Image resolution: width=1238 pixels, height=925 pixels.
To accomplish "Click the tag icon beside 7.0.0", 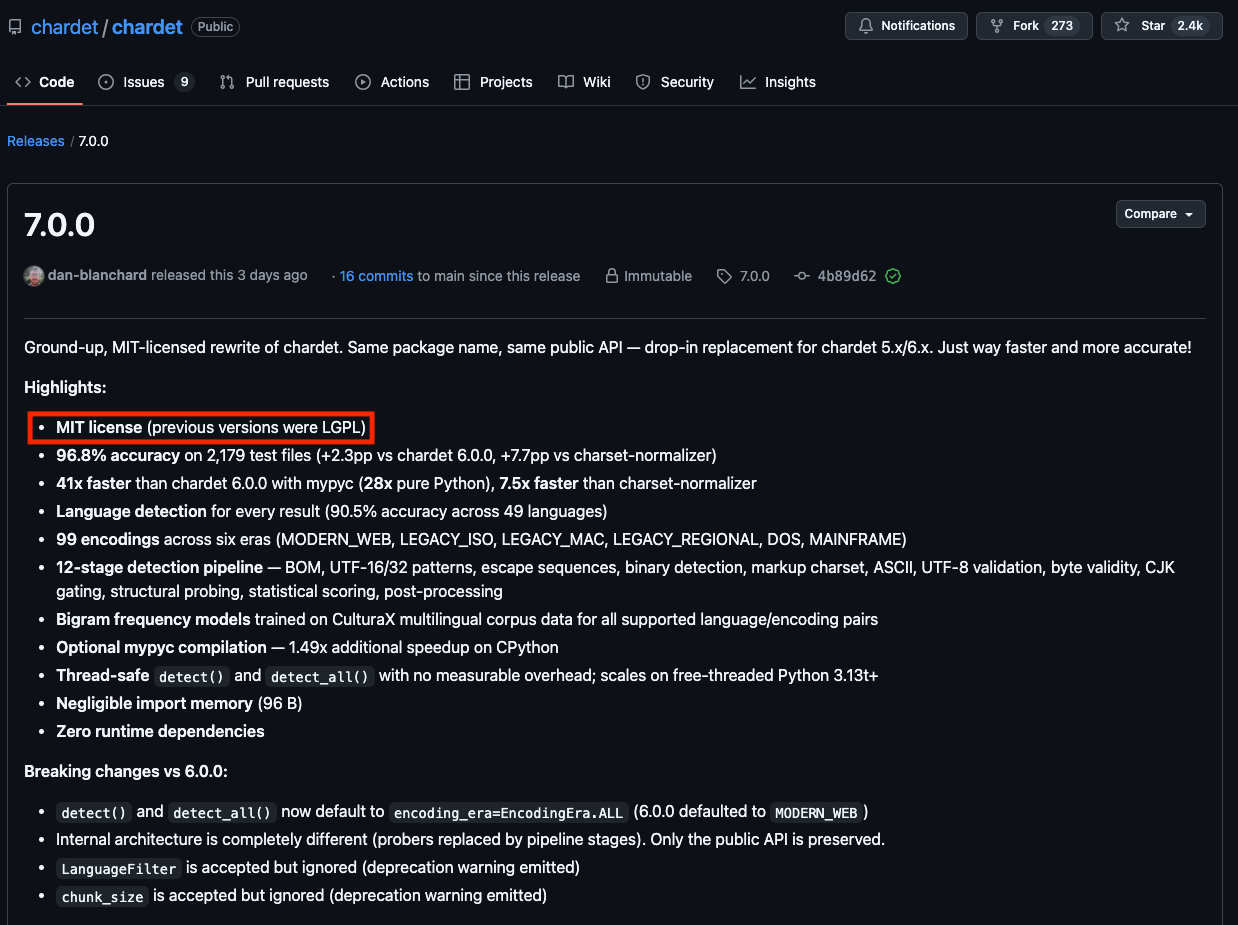I will [723, 276].
